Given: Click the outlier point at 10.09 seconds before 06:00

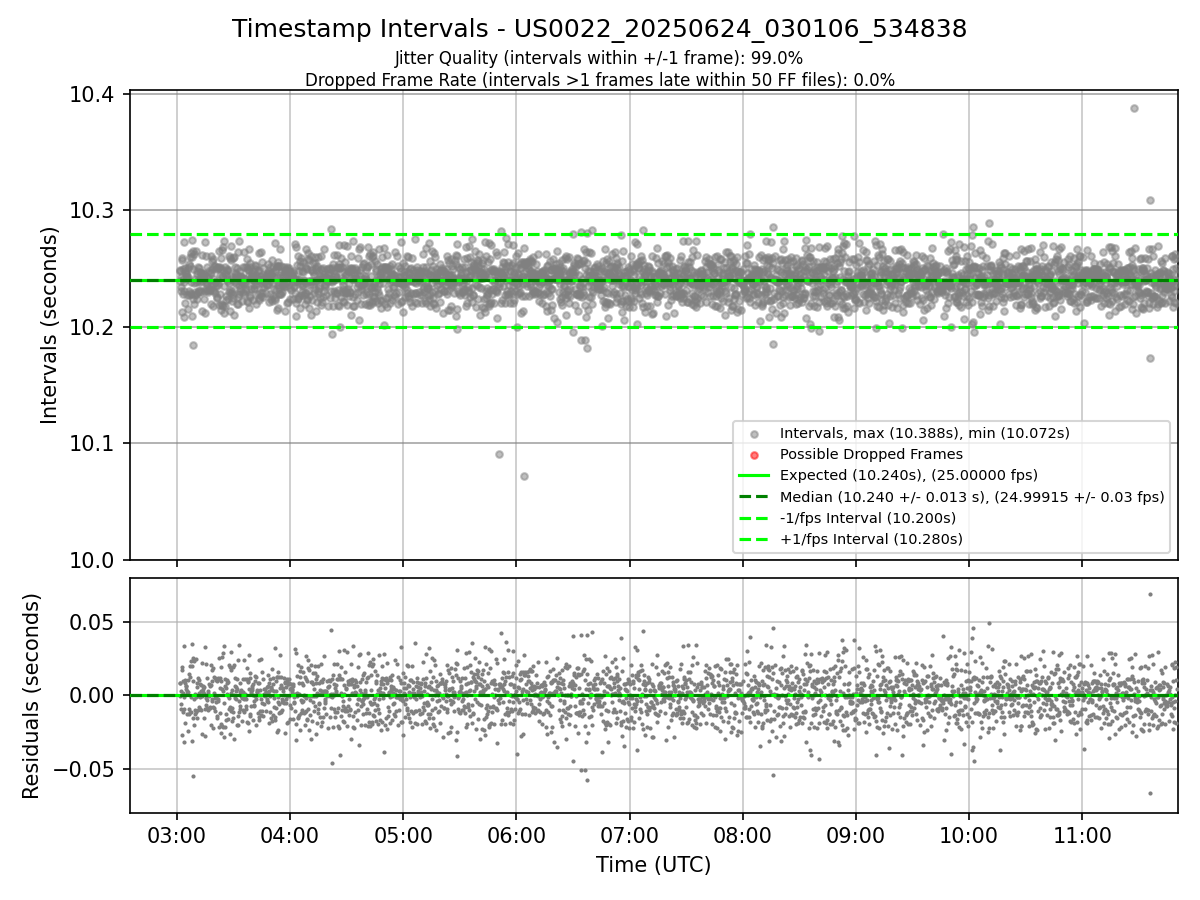Looking at the screenshot, I should pos(499,454).
